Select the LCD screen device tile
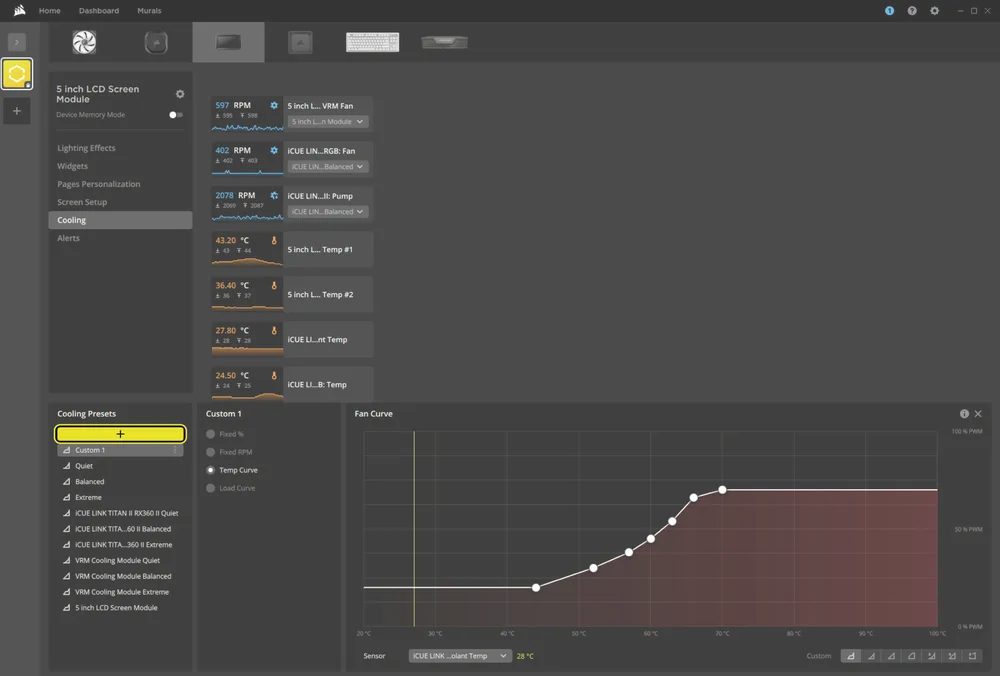The width and height of the screenshot is (1000, 676). click(228, 42)
